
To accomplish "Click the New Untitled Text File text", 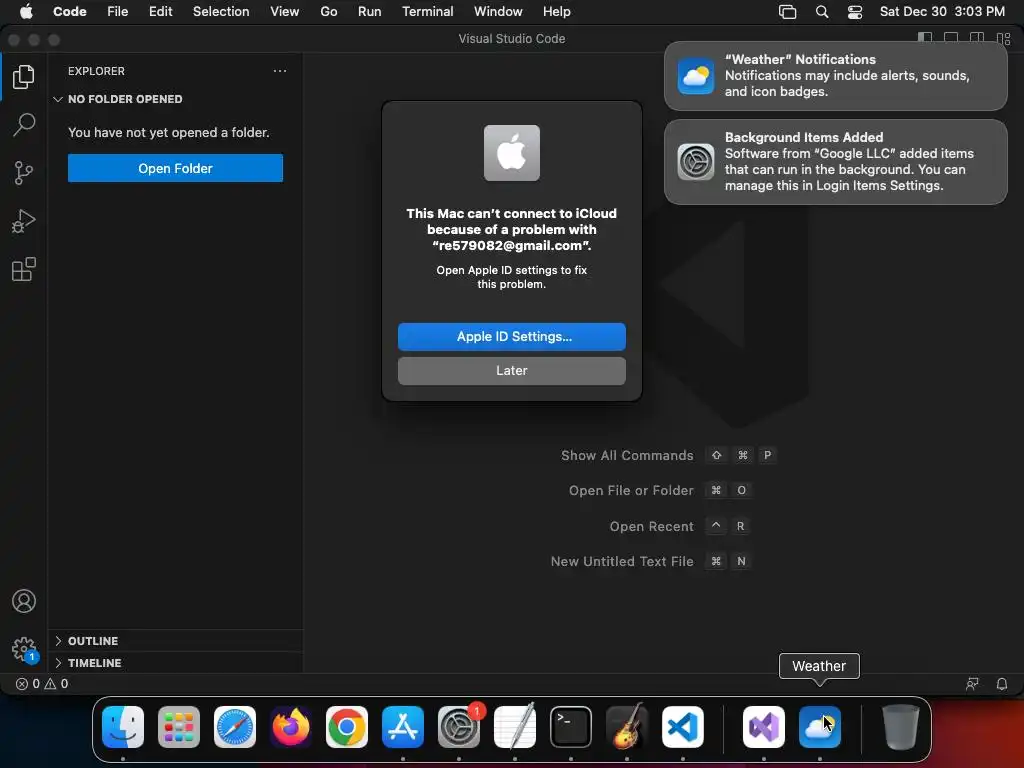I will [622, 561].
